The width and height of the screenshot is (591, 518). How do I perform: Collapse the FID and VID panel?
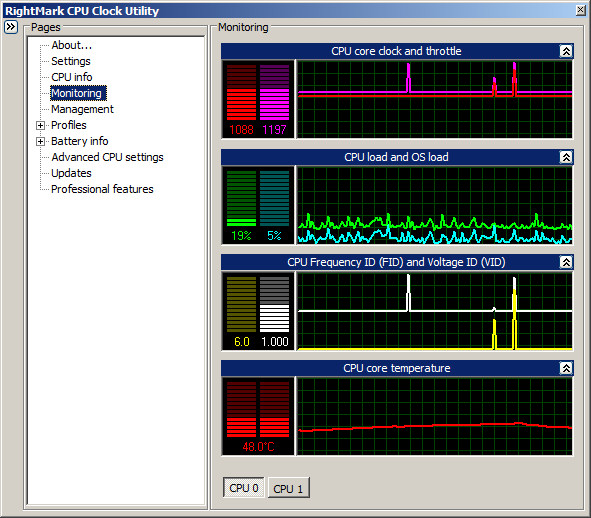(566, 262)
